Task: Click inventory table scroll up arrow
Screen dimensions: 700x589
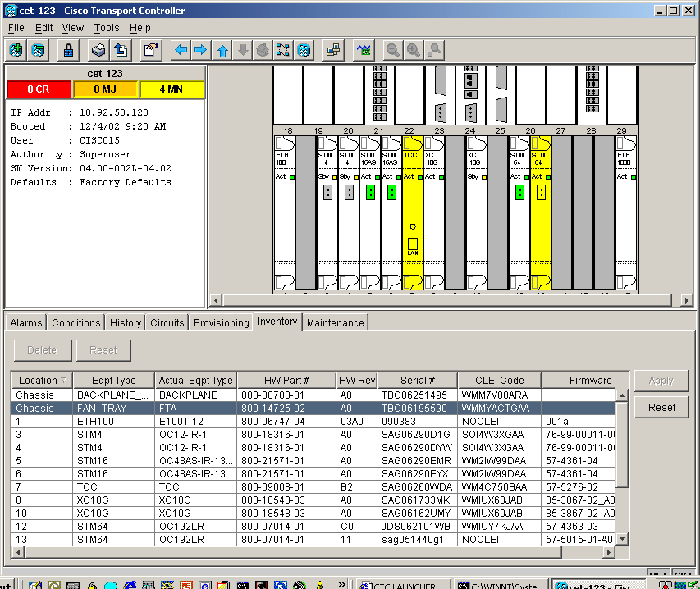Action: tap(622, 395)
